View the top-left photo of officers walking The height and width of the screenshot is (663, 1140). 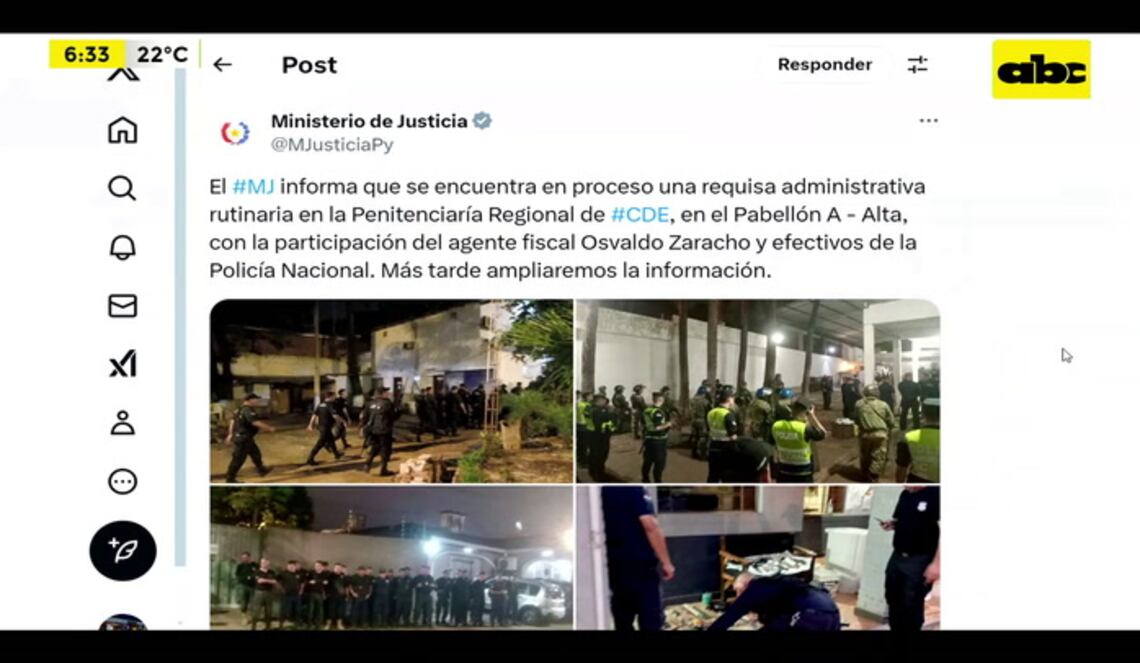pyautogui.click(x=391, y=391)
